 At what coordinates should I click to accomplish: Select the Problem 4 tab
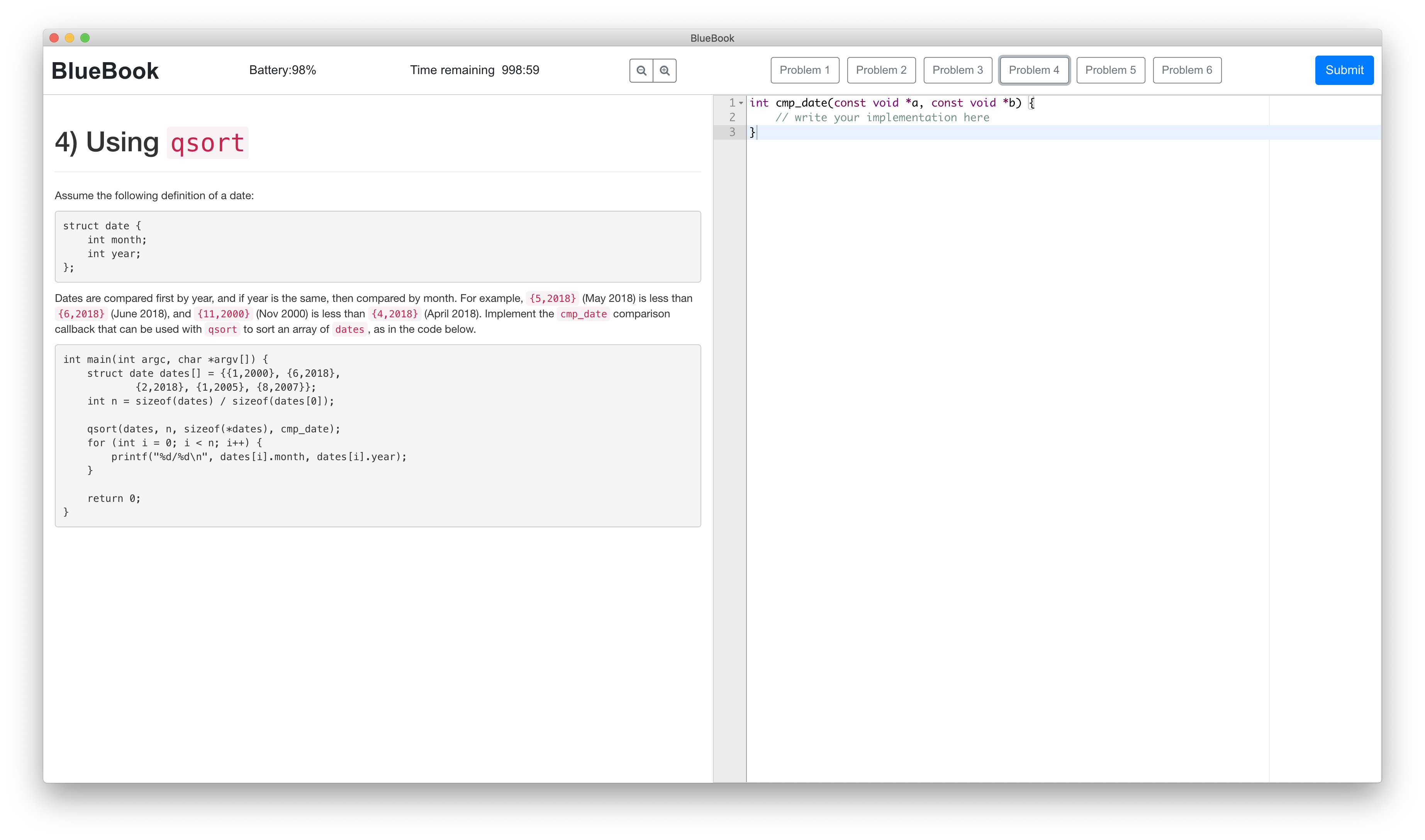(1034, 70)
